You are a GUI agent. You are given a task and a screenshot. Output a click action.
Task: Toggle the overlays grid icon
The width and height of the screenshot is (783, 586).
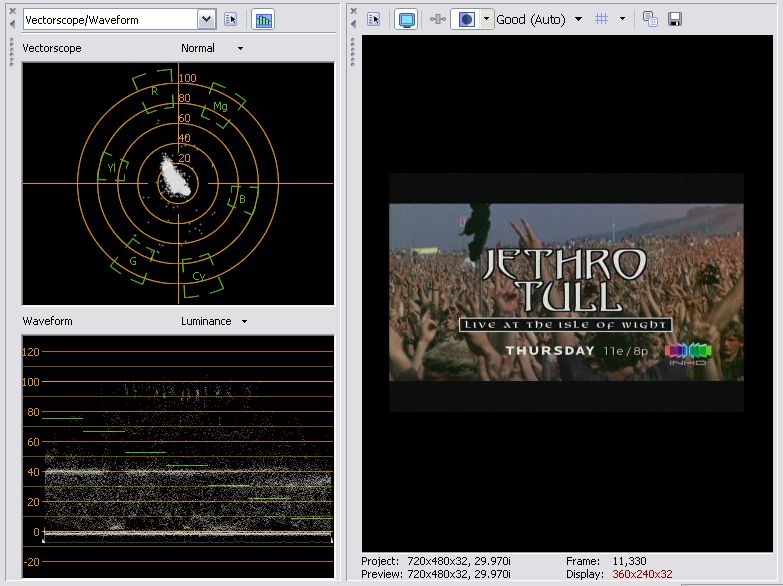tap(601, 19)
